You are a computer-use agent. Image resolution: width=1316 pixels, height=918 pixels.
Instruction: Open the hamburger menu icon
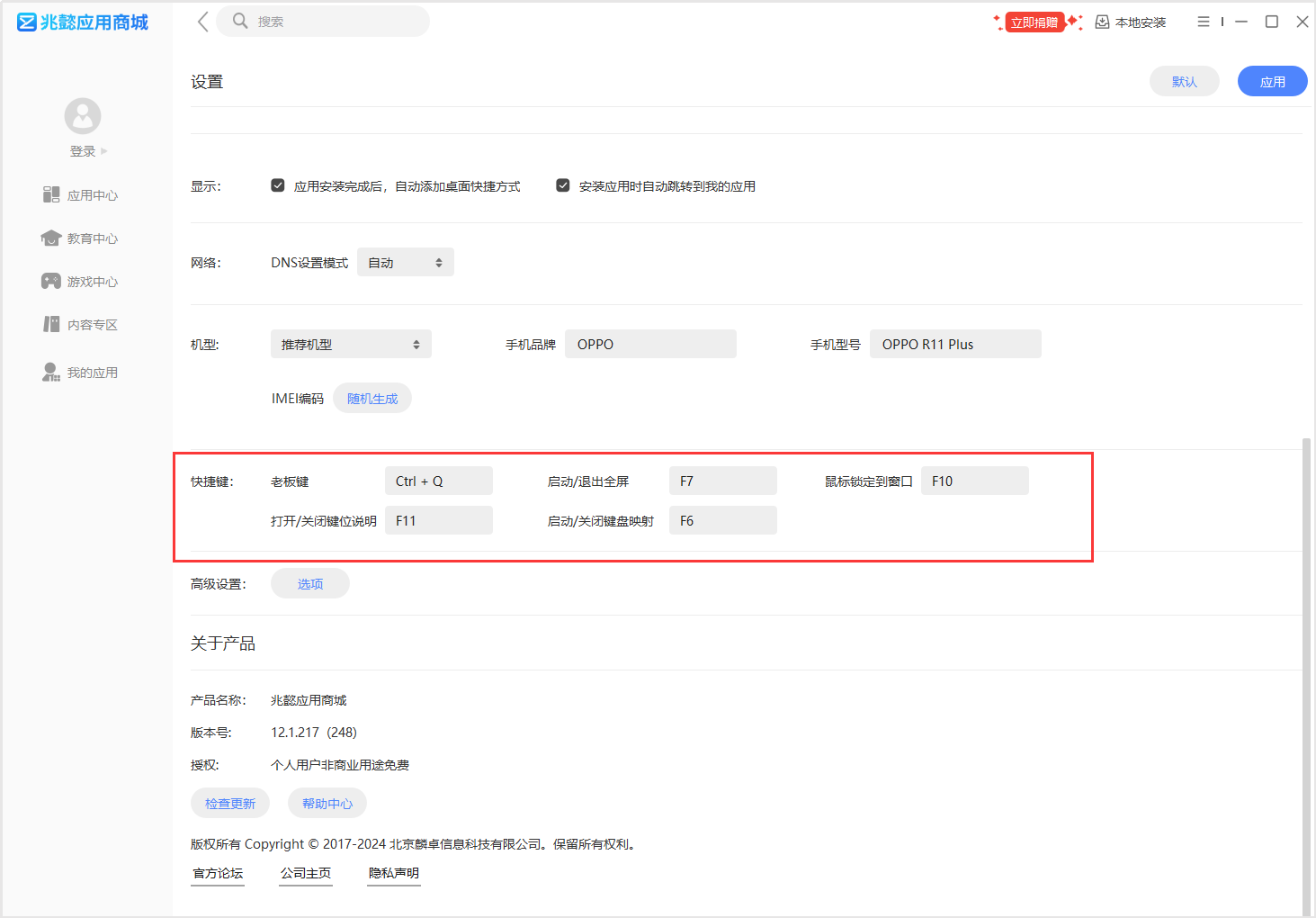(x=1203, y=22)
